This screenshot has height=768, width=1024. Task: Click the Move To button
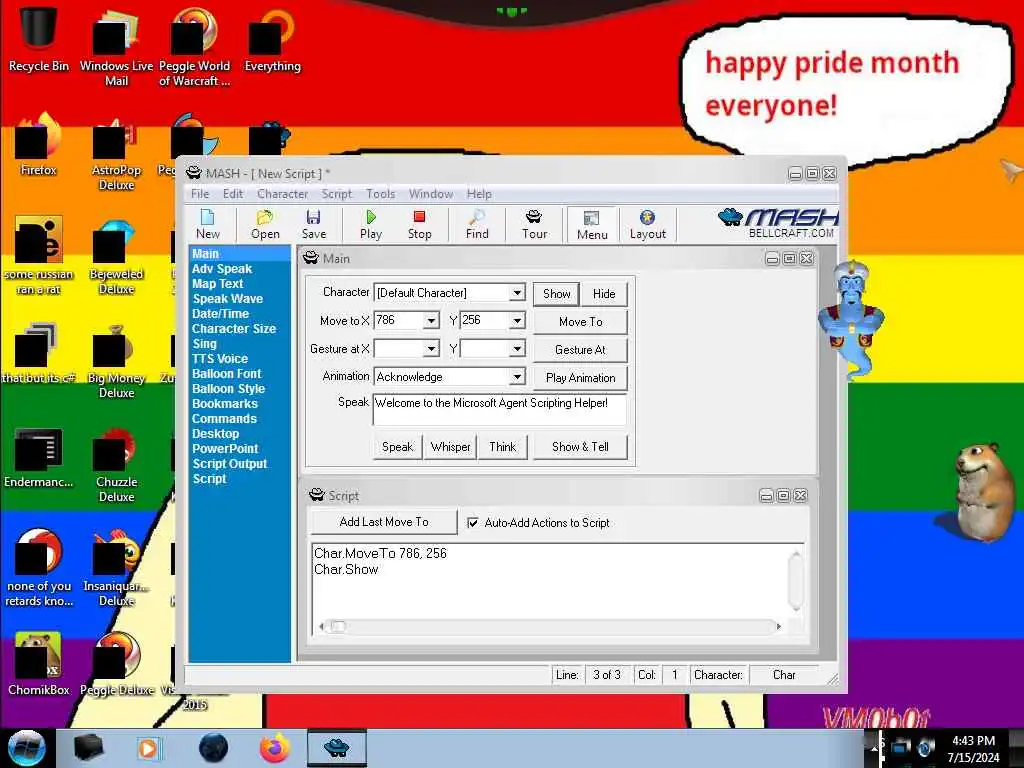[x=581, y=321]
